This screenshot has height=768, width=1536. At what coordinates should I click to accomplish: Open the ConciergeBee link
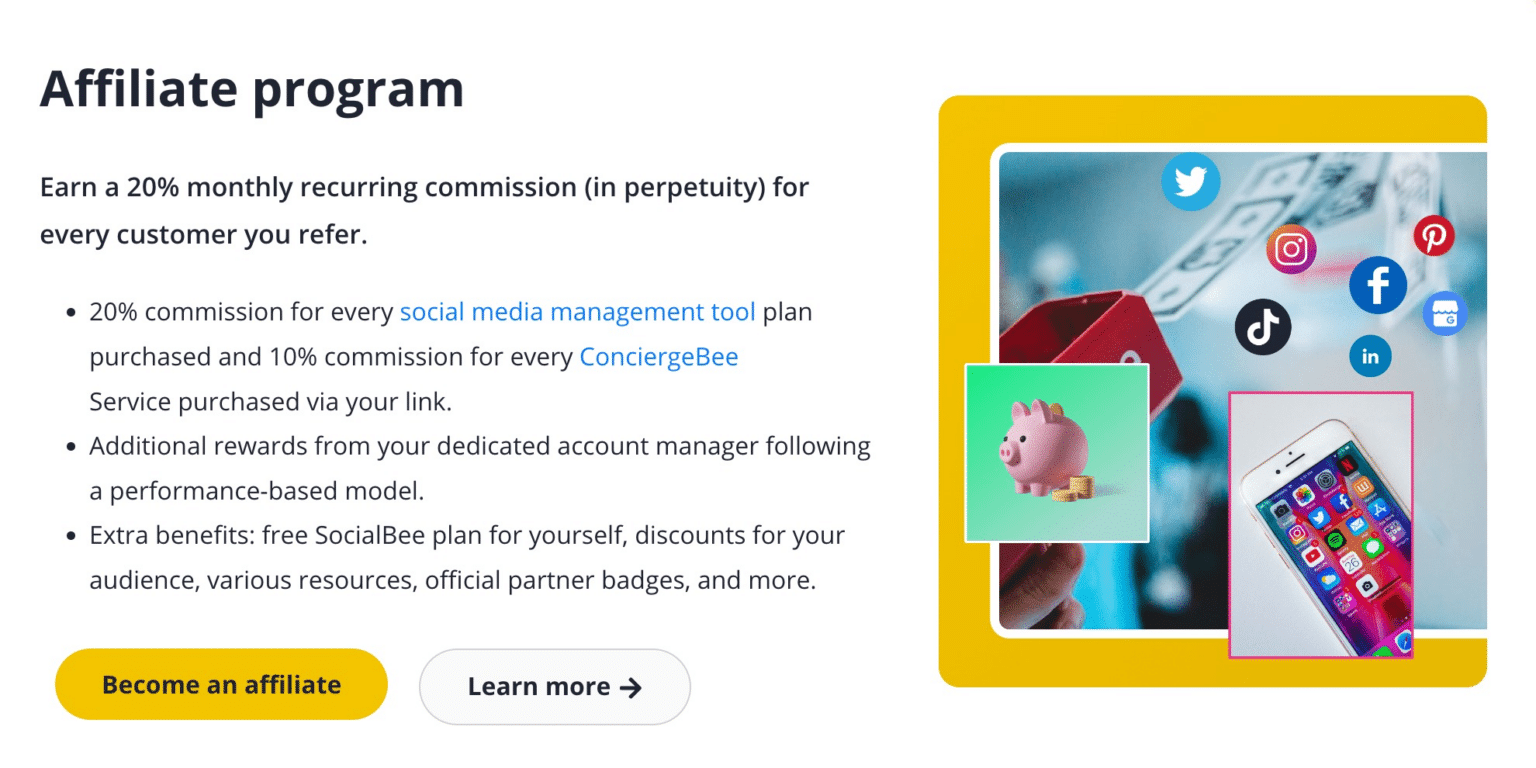[658, 356]
